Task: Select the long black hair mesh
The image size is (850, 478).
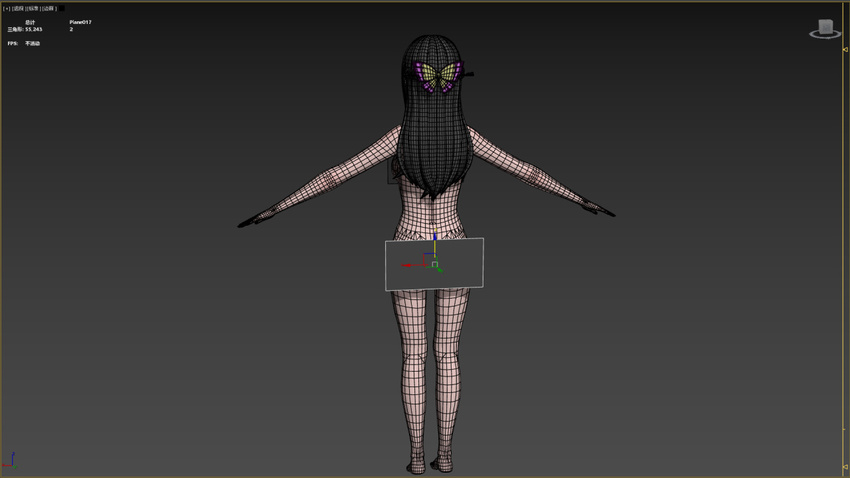Action: [x=435, y=130]
